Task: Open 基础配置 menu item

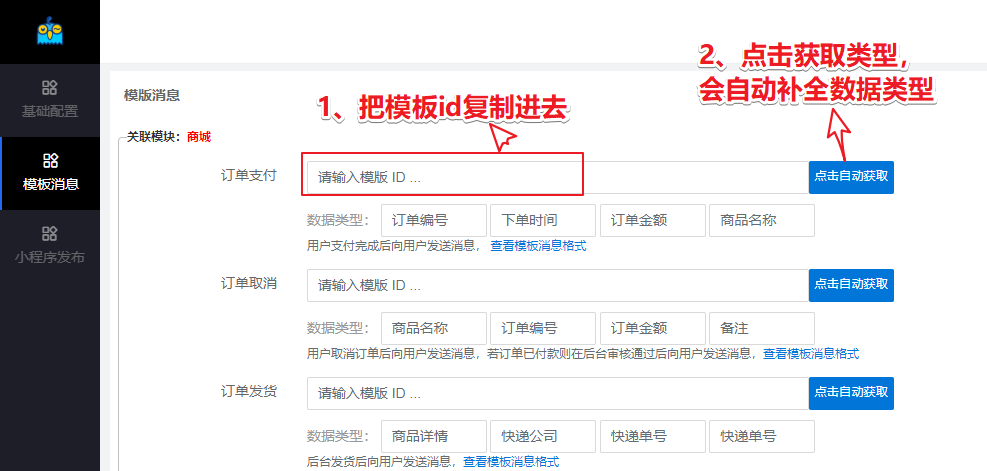Action: (50, 100)
